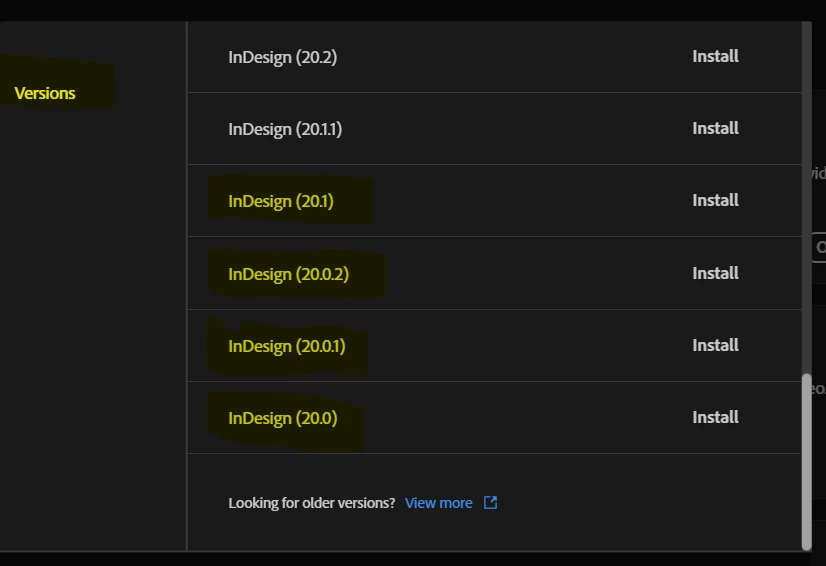This screenshot has height=566, width=826.
Task: Select the InDesign (20.1.1) row label
Action: point(285,129)
